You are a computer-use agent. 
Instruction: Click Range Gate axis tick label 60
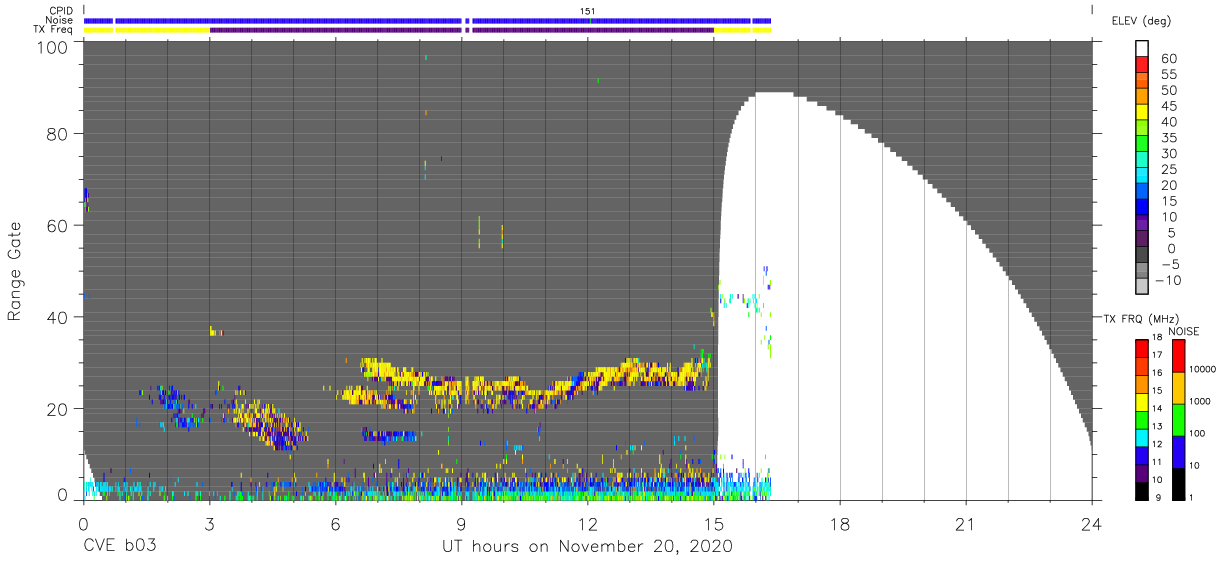point(58,225)
